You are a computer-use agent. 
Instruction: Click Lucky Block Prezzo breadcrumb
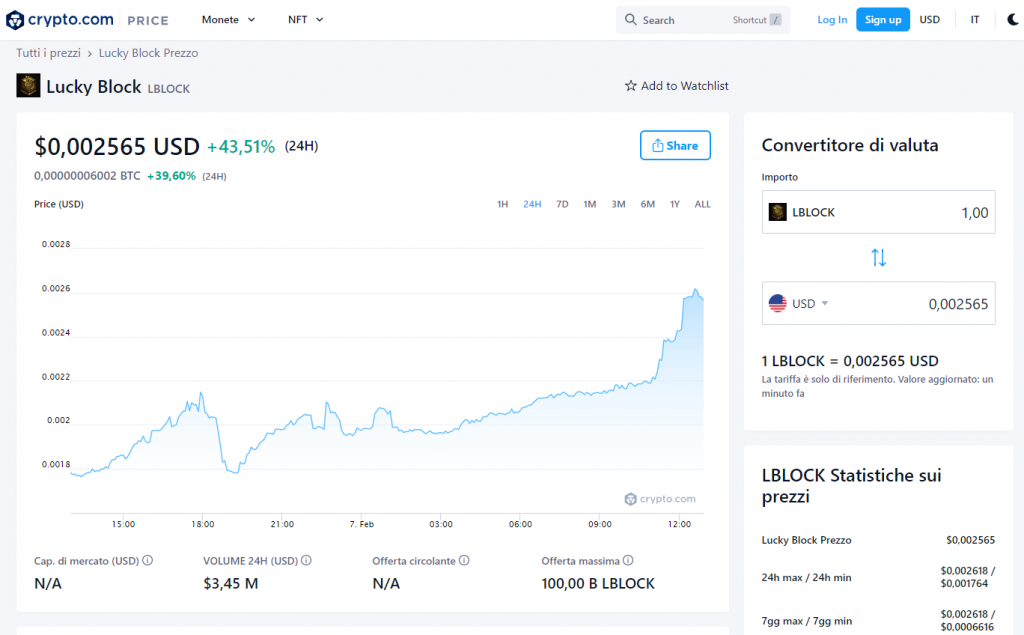[148, 53]
